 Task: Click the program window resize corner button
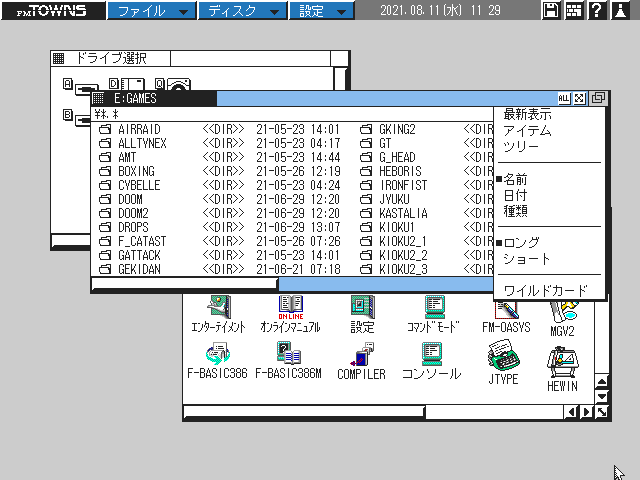[x=602, y=412]
